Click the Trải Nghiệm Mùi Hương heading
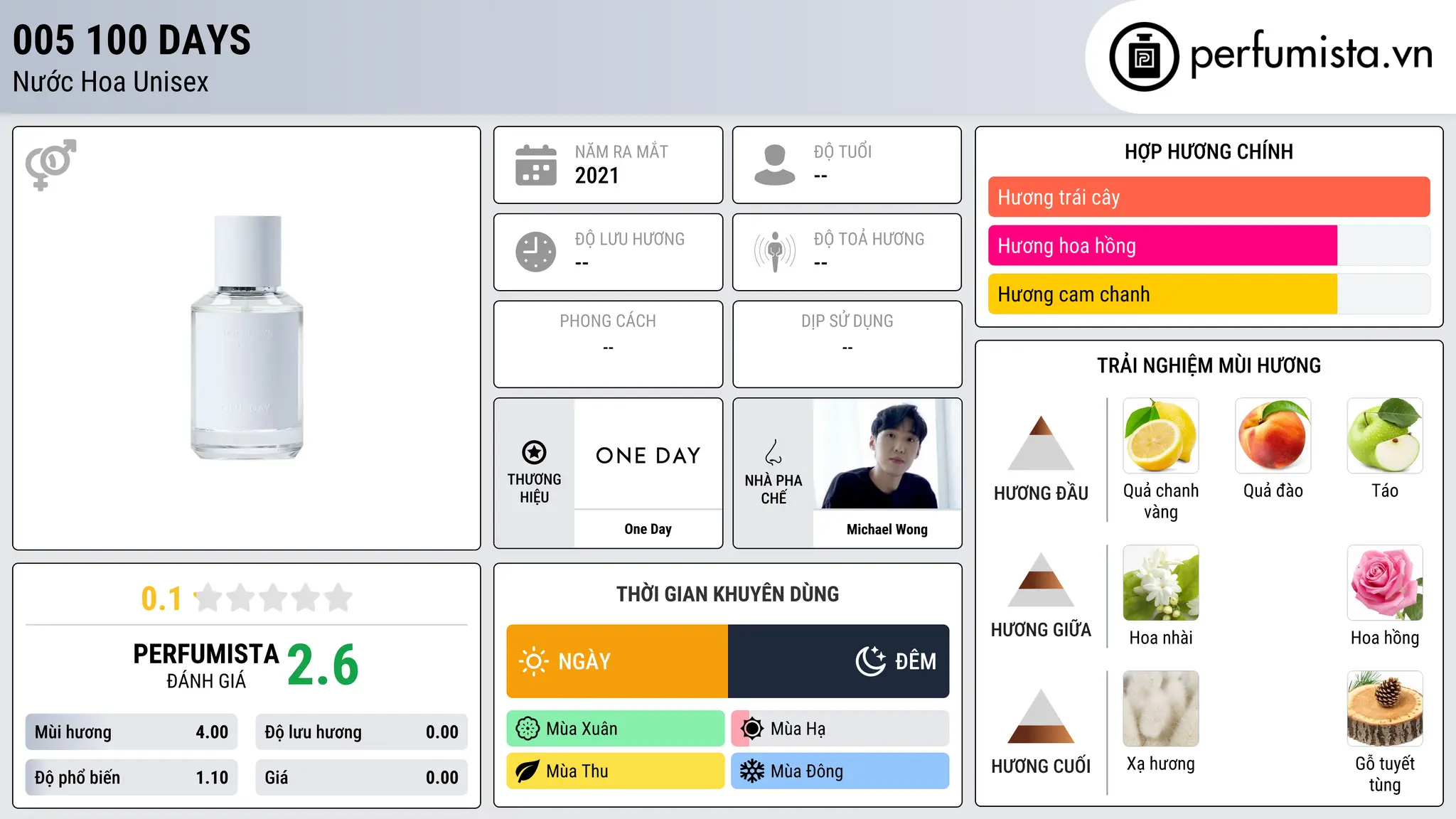 coord(1209,365)
